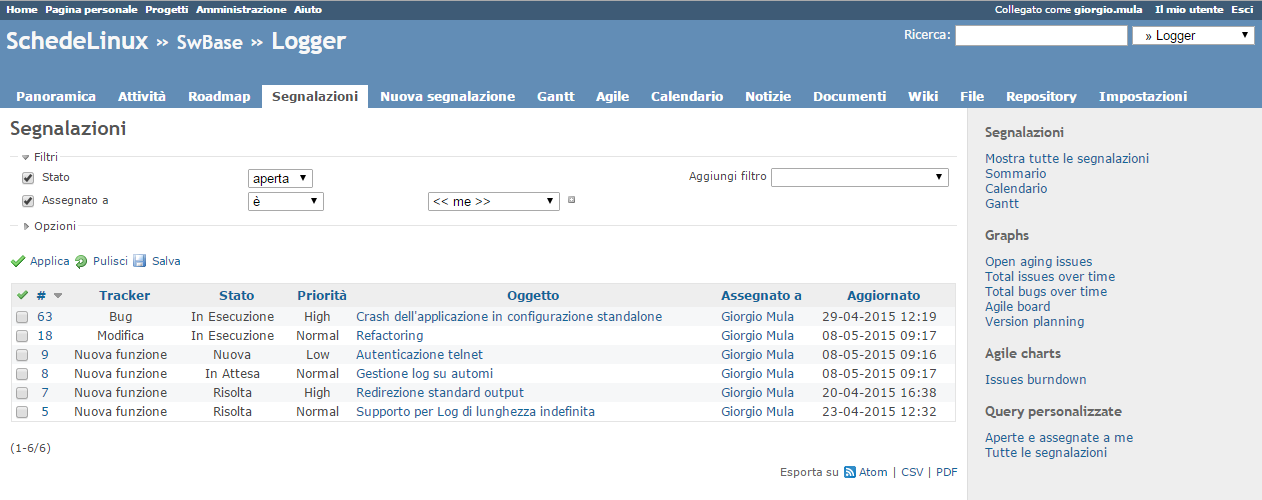Click the green Applica checkmark icon

click(18, 261)
